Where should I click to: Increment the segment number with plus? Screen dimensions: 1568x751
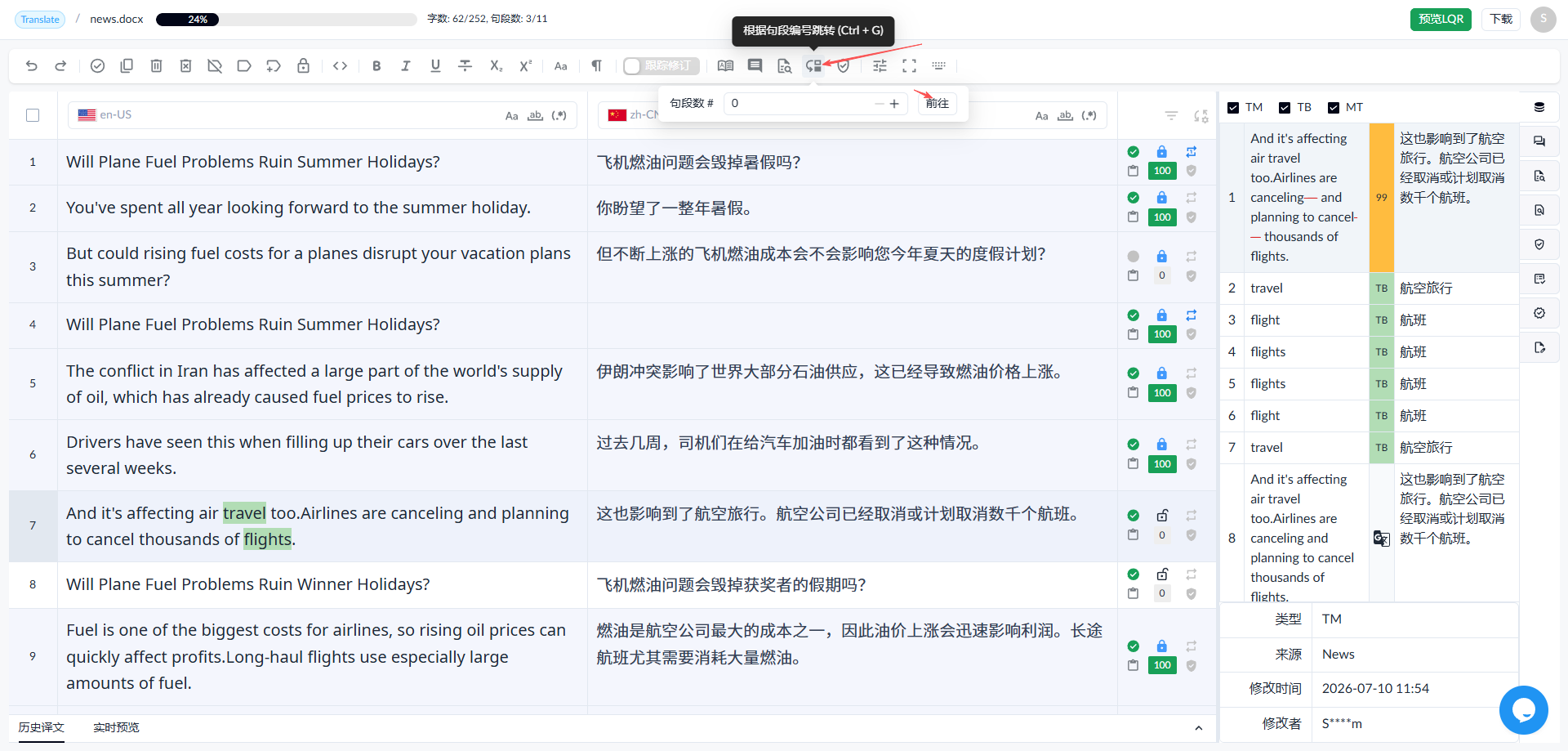click(x=894, y=104)
